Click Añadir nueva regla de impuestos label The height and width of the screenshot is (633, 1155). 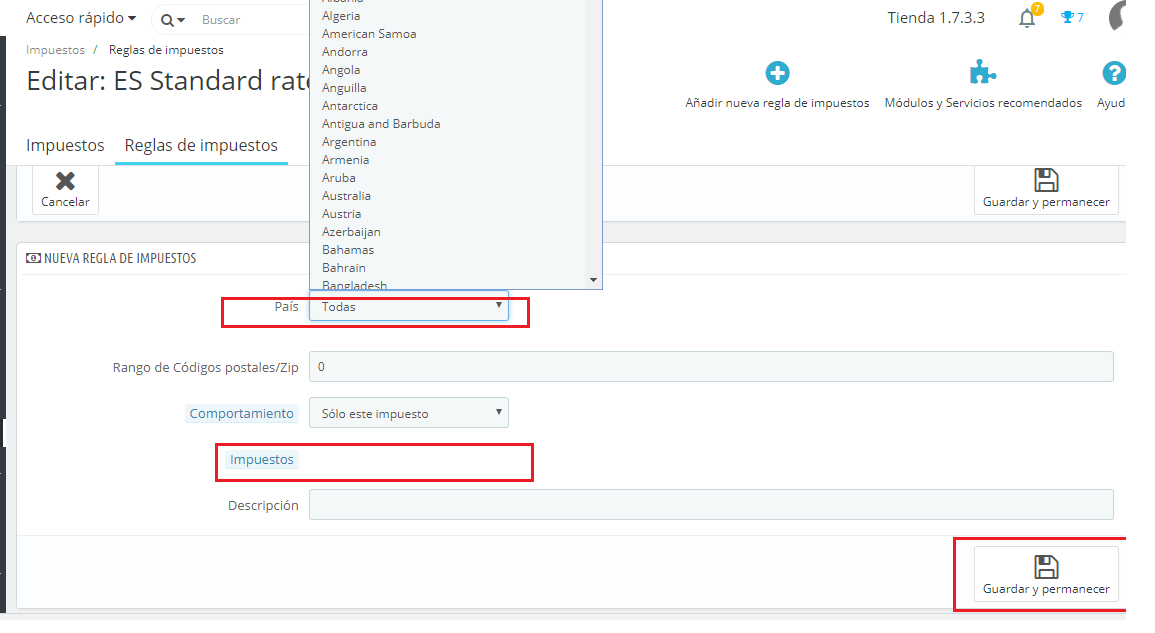coord(777,103)
